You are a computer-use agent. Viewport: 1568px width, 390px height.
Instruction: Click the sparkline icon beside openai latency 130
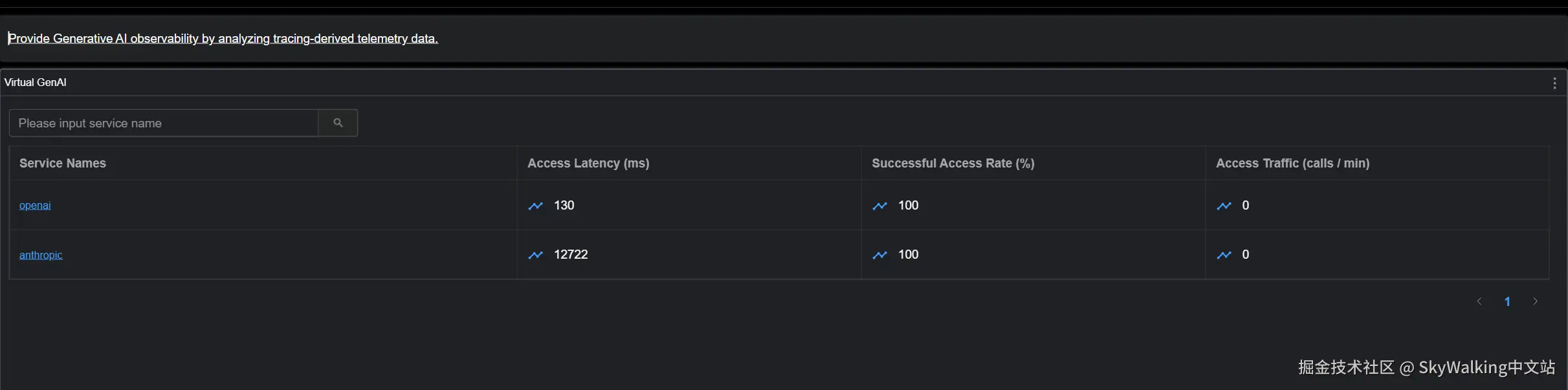coord(535,206)
